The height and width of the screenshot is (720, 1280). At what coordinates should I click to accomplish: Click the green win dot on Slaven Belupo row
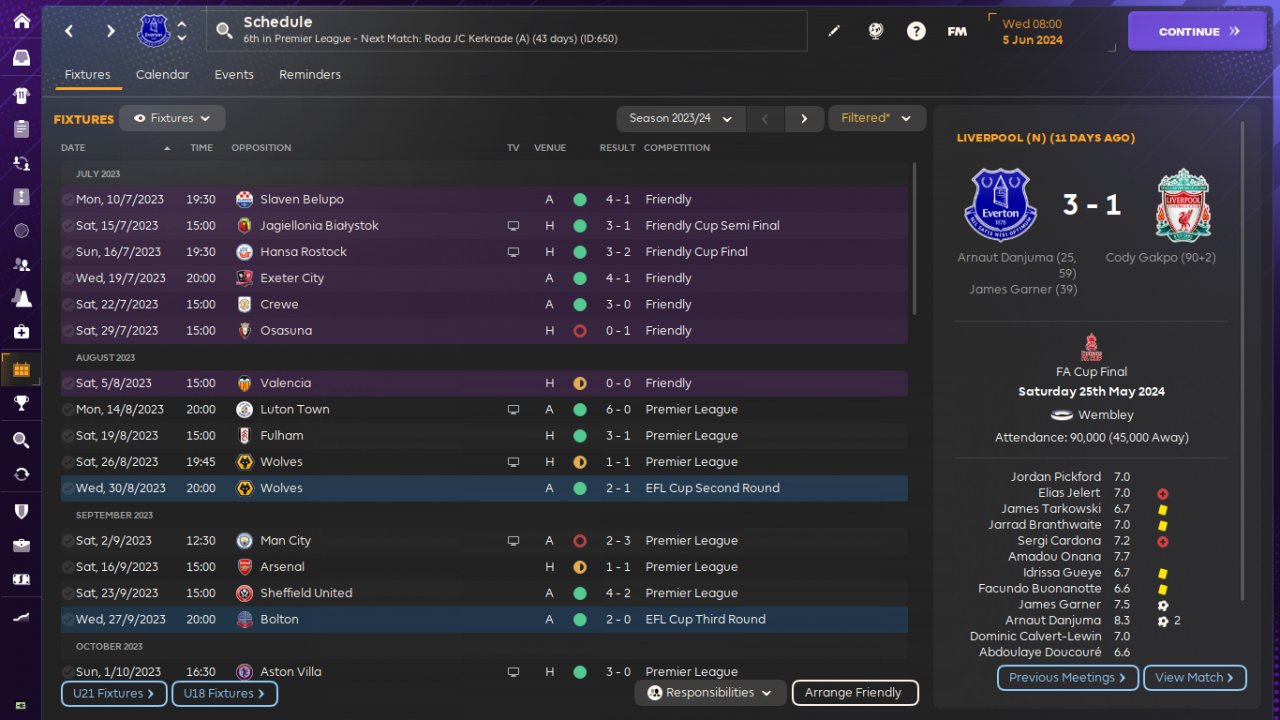pyautogui.click(x=580, y=200)
